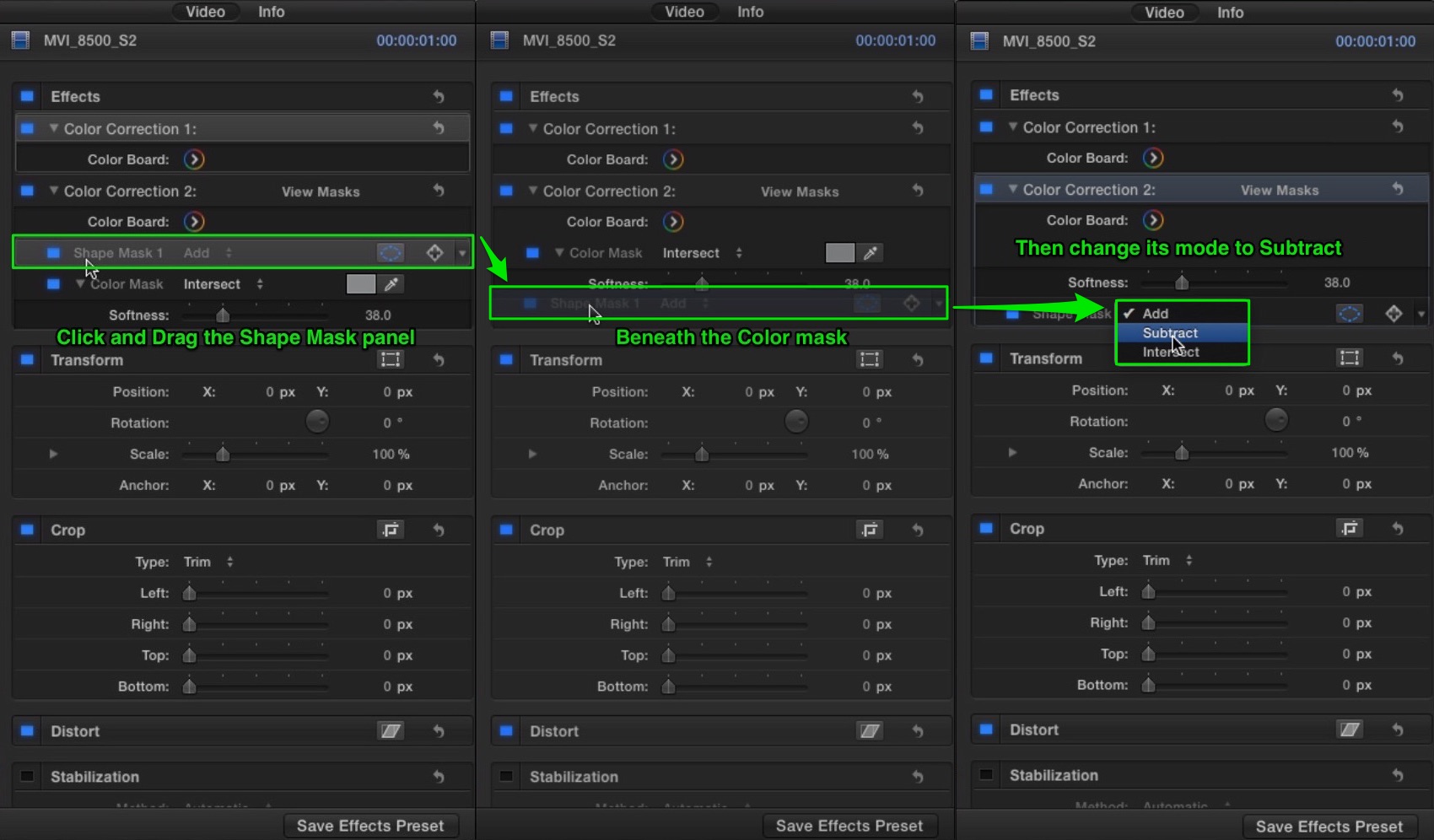1434x840 pixels.
Task: Reset Color Correction 1 in left panel
Action: point(439,128)
